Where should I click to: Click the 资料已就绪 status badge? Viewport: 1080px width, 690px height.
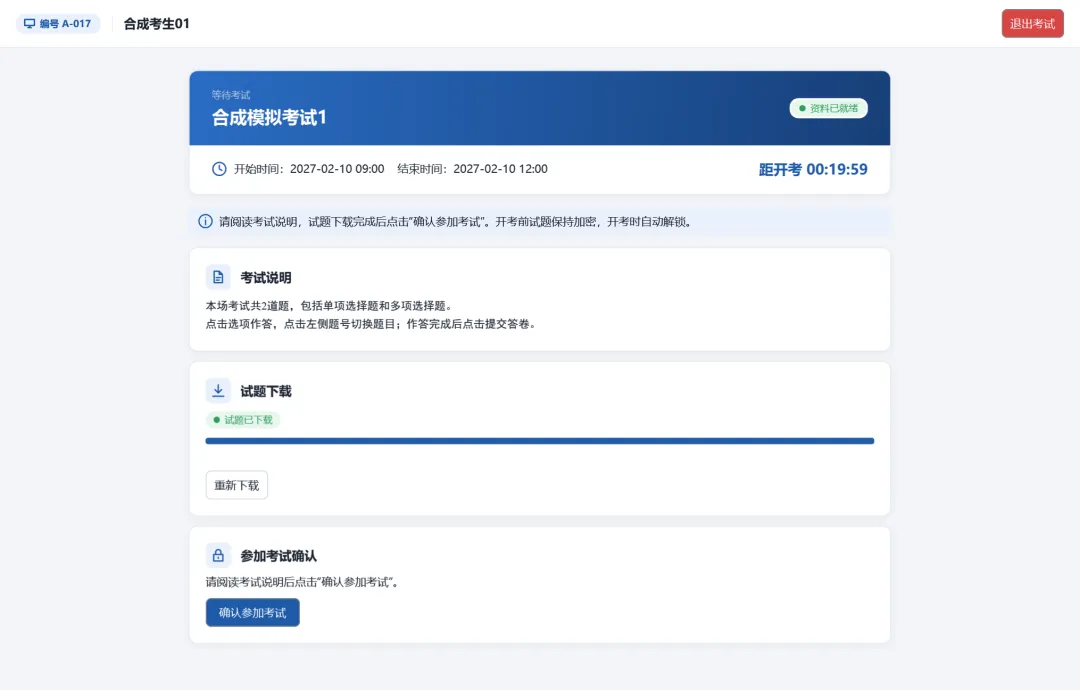click(829, 108)
